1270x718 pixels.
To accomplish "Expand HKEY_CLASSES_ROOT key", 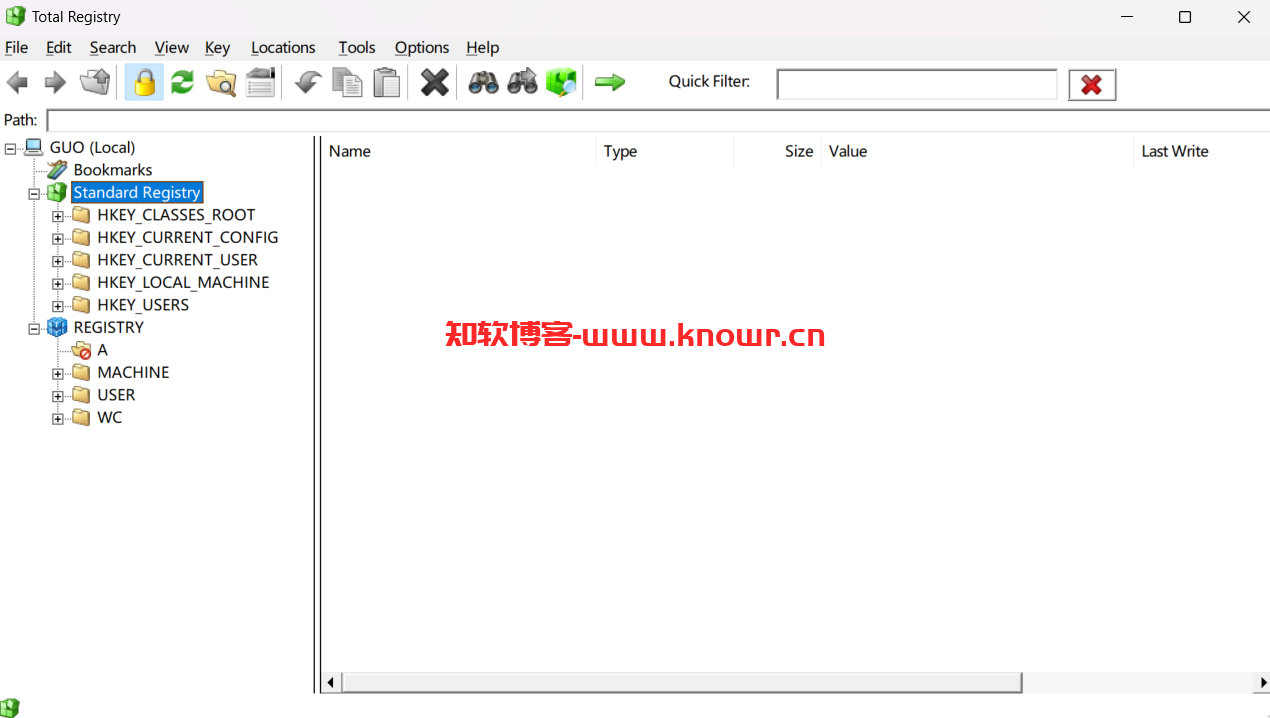I will [x=58, y=216].
